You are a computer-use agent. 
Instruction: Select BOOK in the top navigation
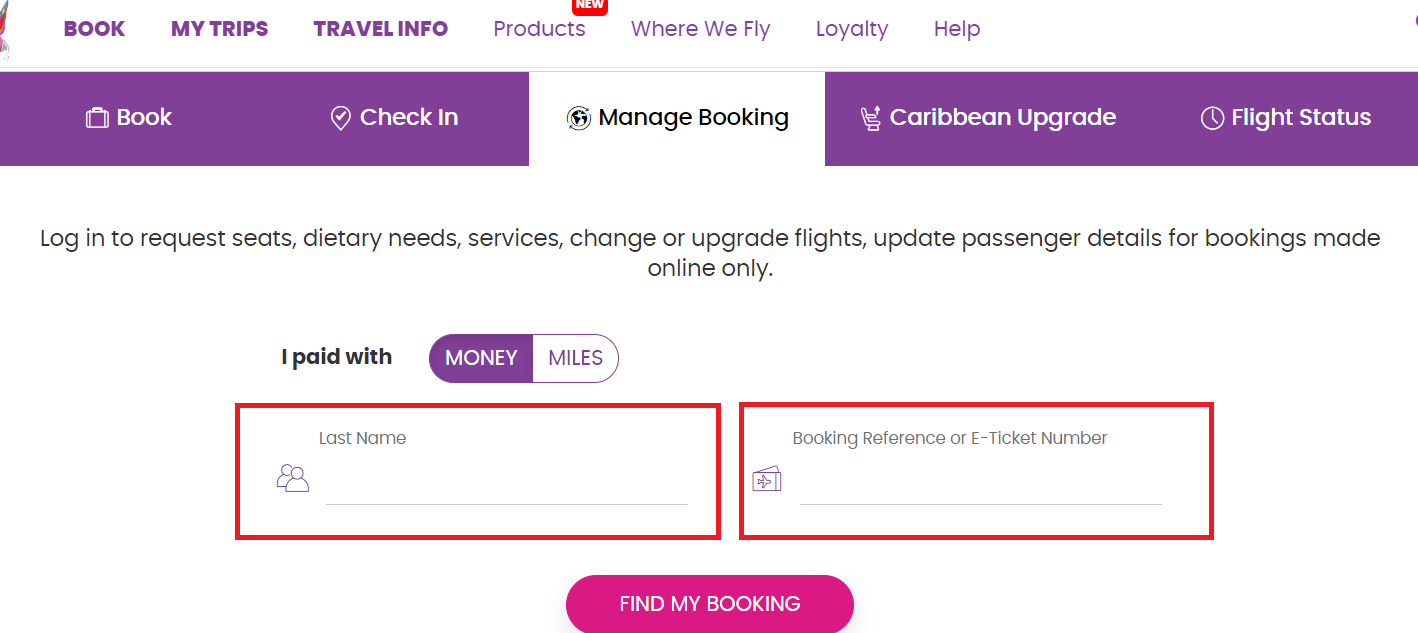click(x=94, y=29)
